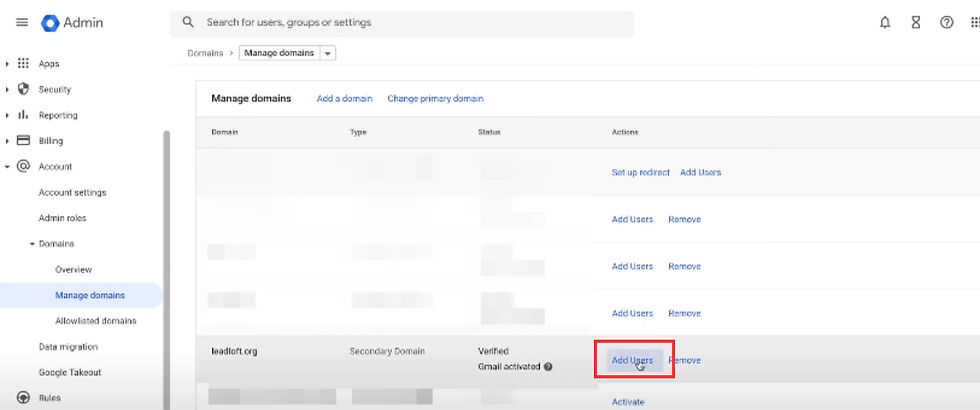This screenshot has height=410, width=980.
Task: Click Set up redirect link
Action: point(640,172)
